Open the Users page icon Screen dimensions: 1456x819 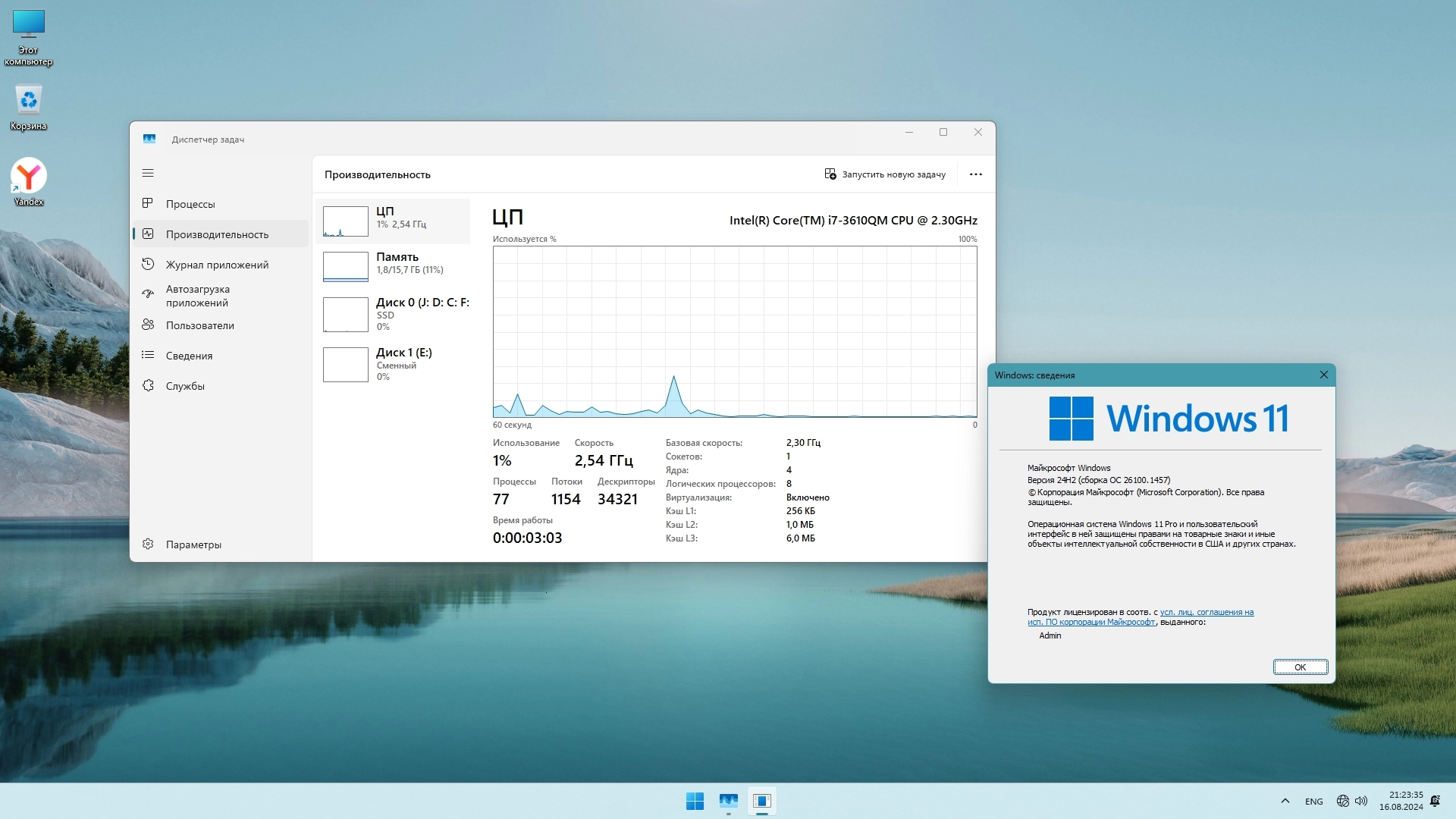[x=148, y=325]
